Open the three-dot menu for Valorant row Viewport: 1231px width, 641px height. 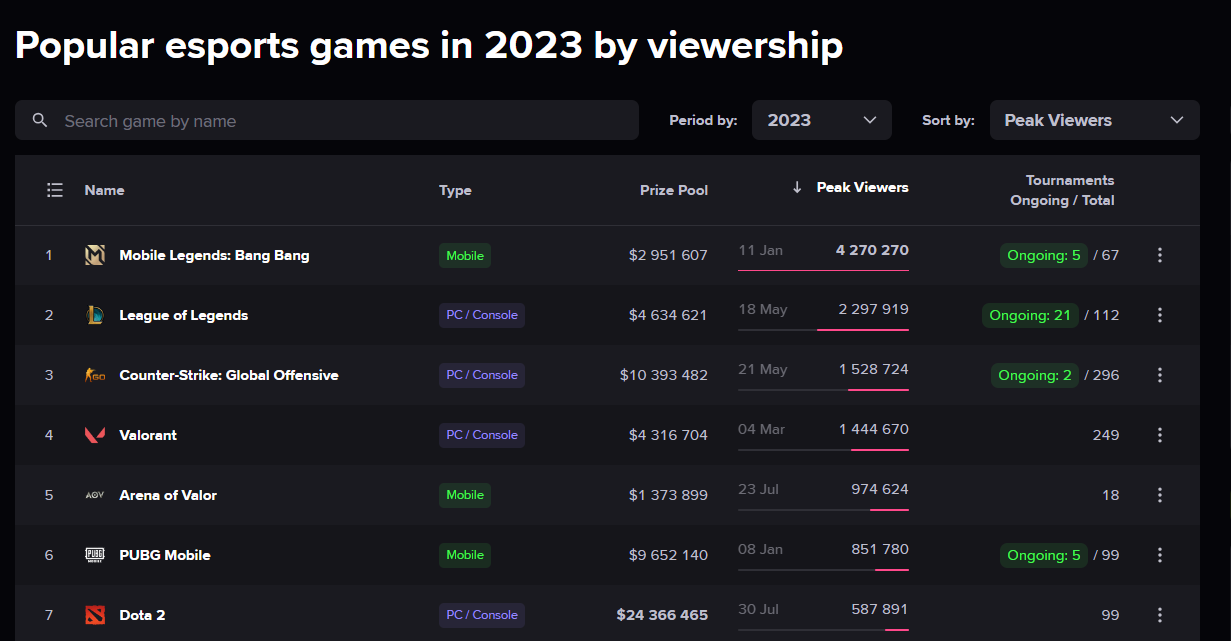click(1160, 435)
